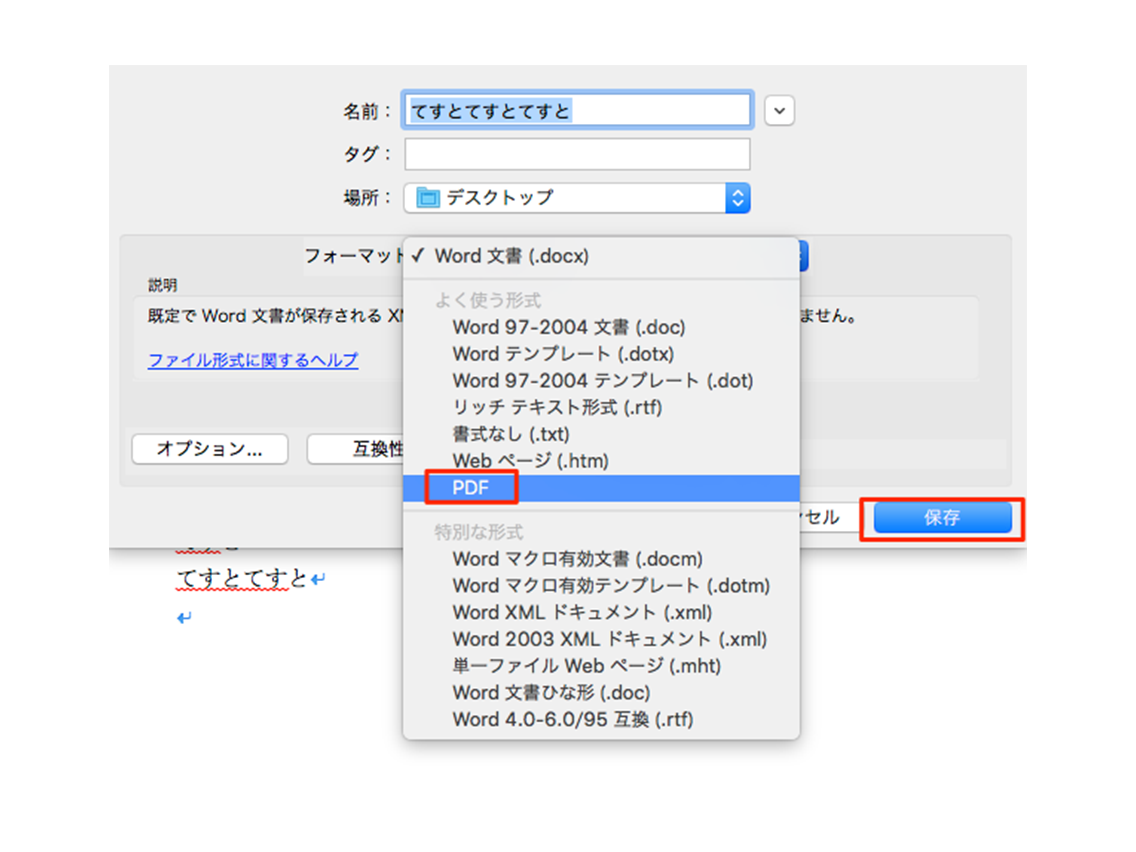Choose Word 4.0-6.0/95 互換 (.rtf)
Viewport: 1136px width, 852px height.
[x=601, y=720]
